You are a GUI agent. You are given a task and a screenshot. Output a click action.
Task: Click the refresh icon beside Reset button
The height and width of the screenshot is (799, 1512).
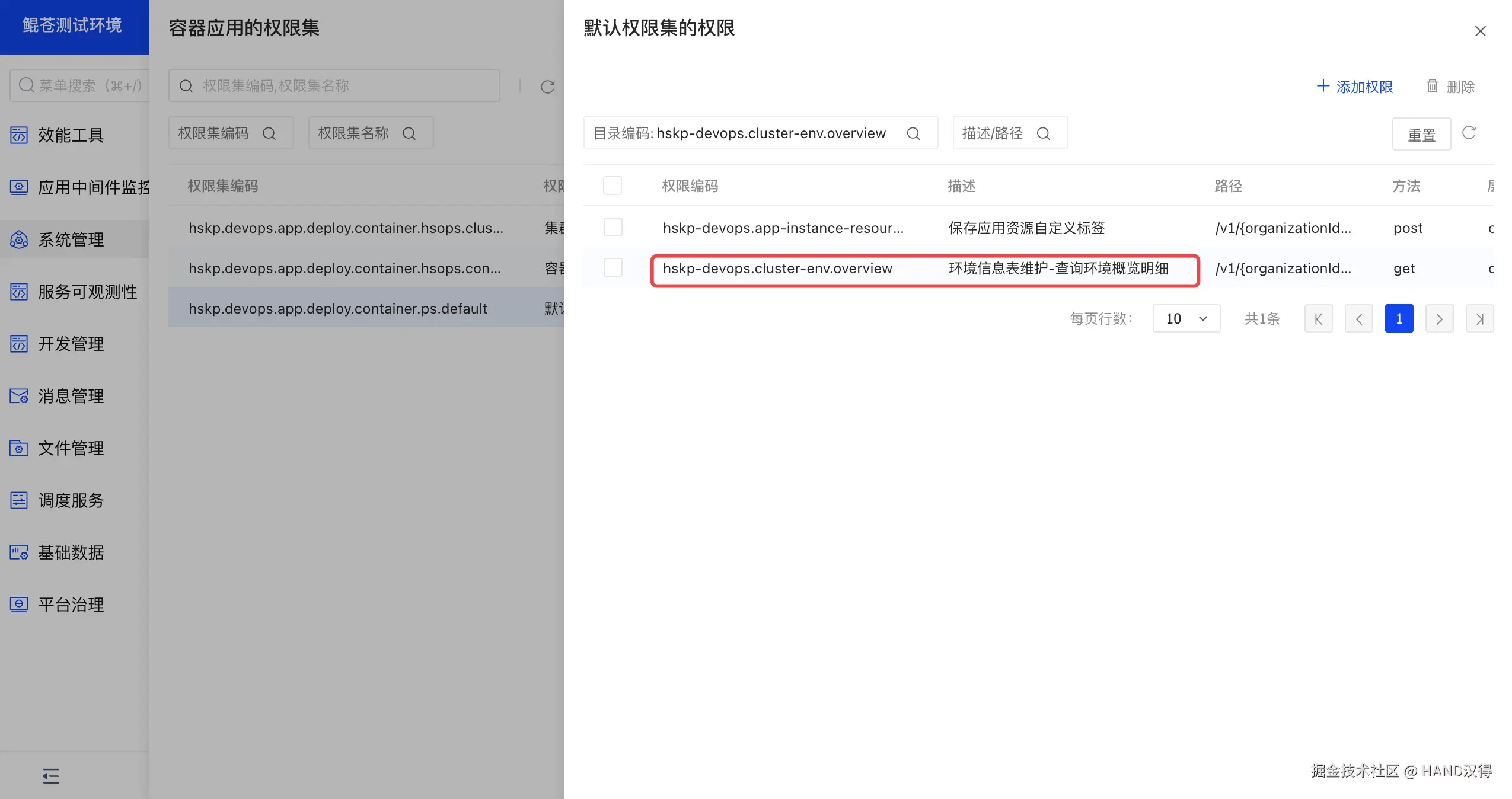click(1468, 133)
